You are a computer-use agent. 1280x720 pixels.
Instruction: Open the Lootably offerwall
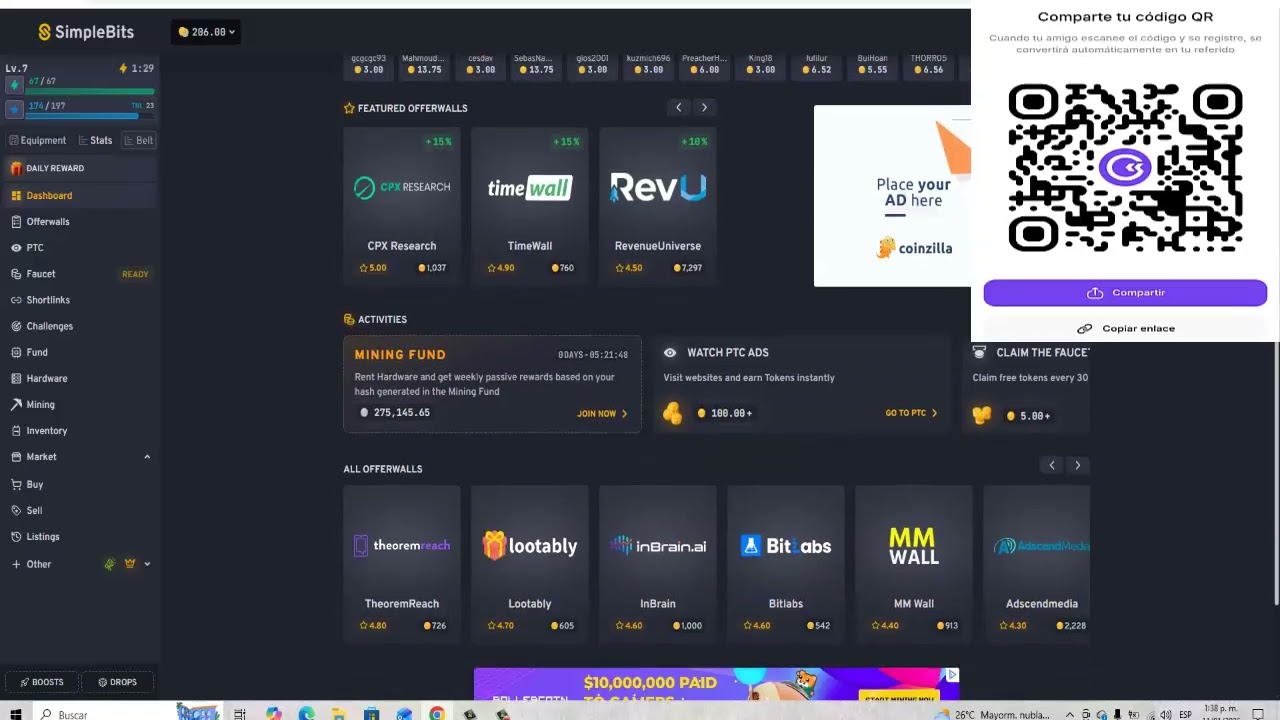[530, 564]
